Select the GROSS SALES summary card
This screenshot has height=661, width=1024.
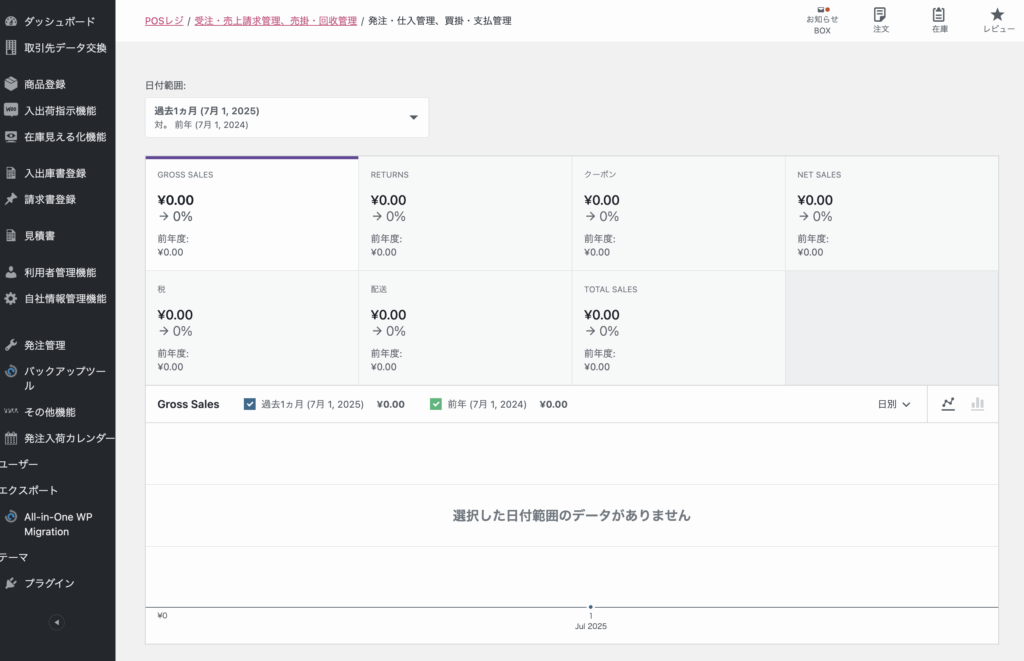[x=251, y=213]
